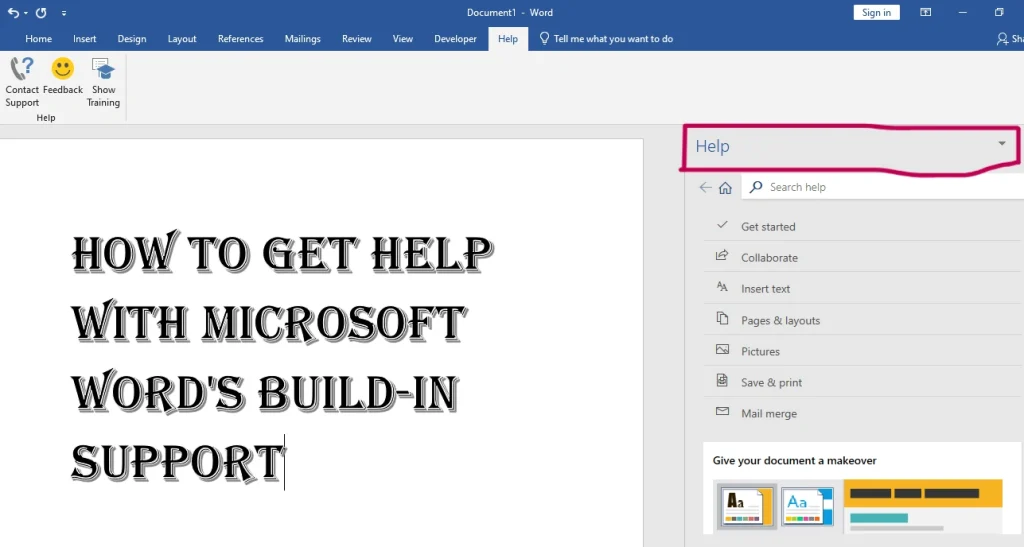Switch to the Design tab
Image resolution: width=1024 pixels, height=547 pixels.
pyautogui.click(x=132, y=39)
